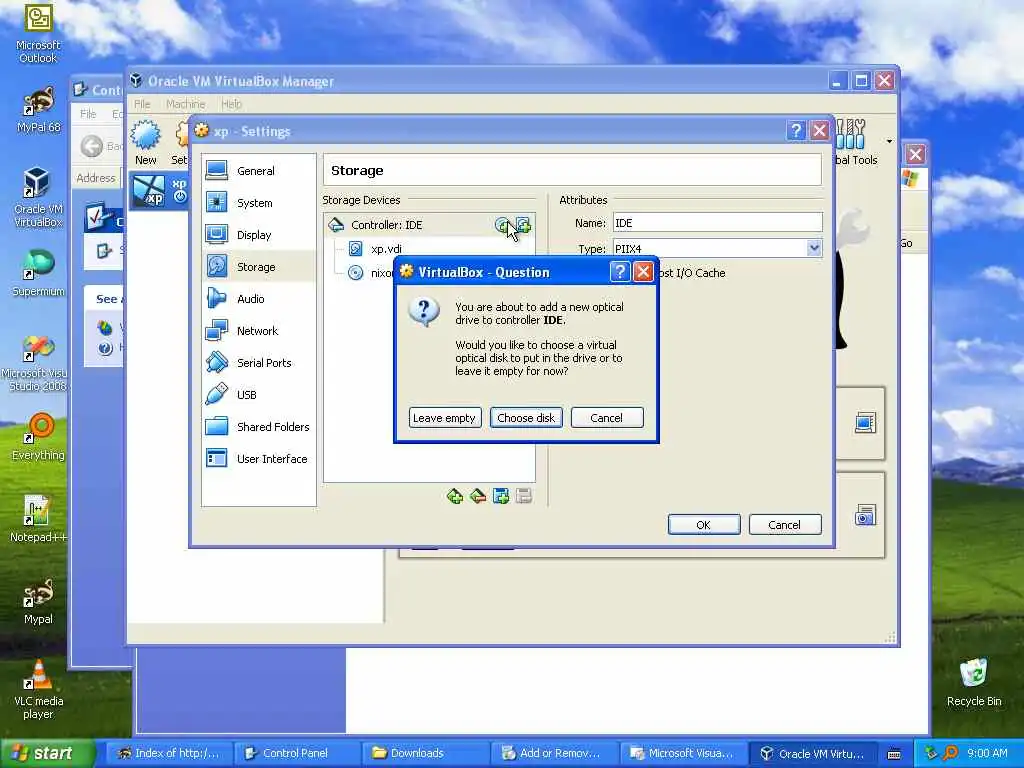
Task: Click the USB plug icon
Action: coord(216,394)
